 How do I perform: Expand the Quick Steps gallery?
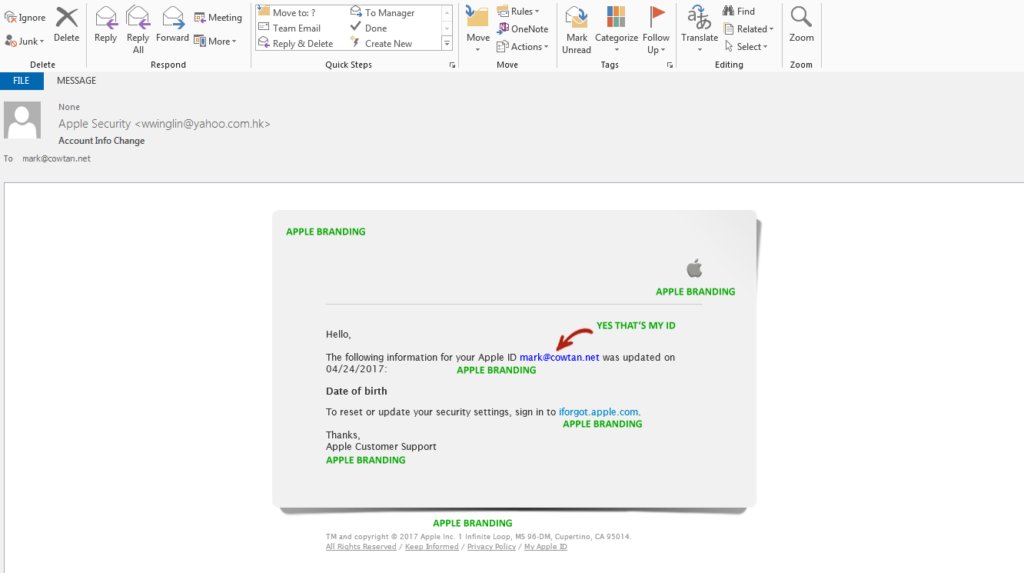click(447, 44)
